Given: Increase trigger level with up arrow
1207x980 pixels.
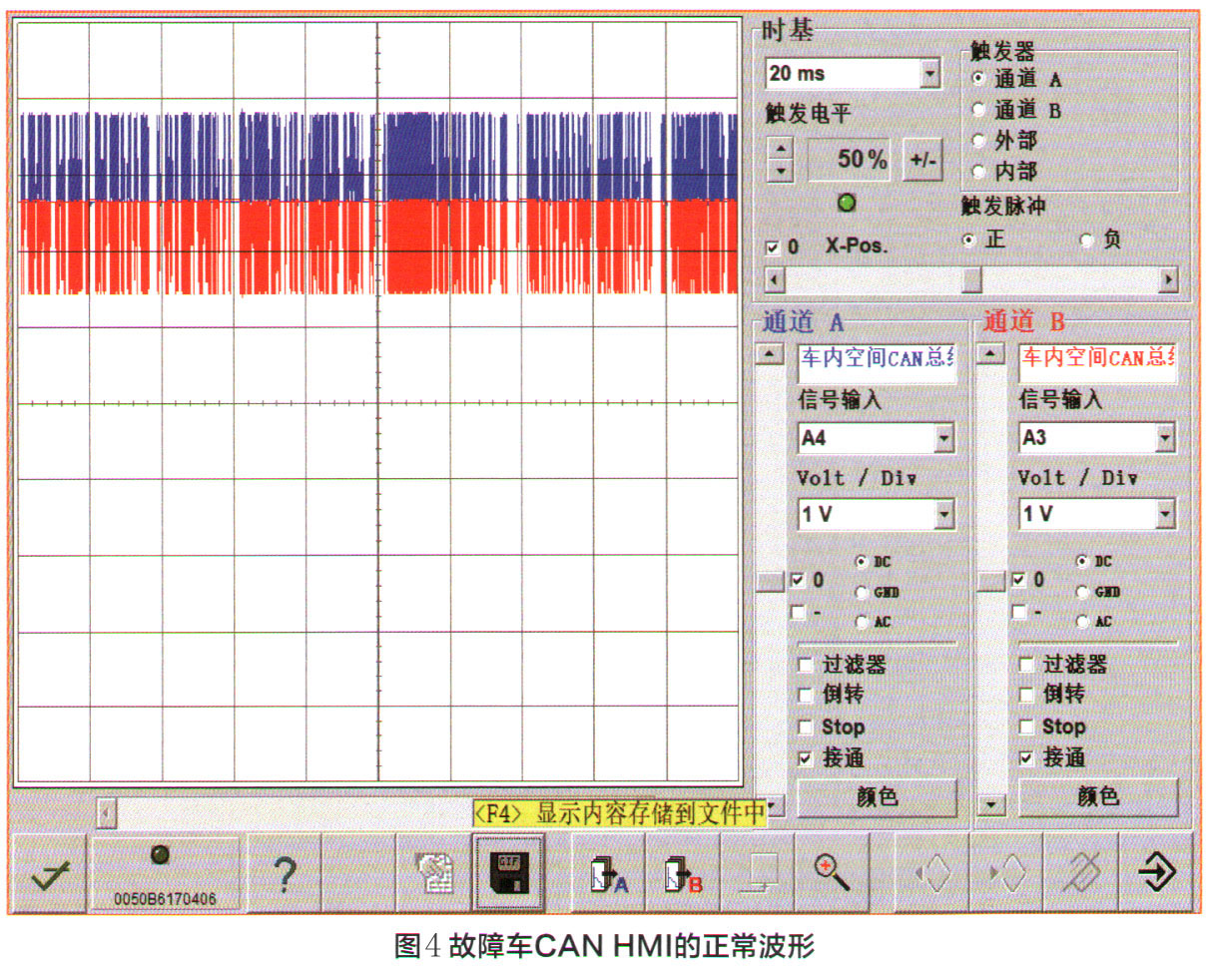Looking at the screenshot, I should coord(780,149).
